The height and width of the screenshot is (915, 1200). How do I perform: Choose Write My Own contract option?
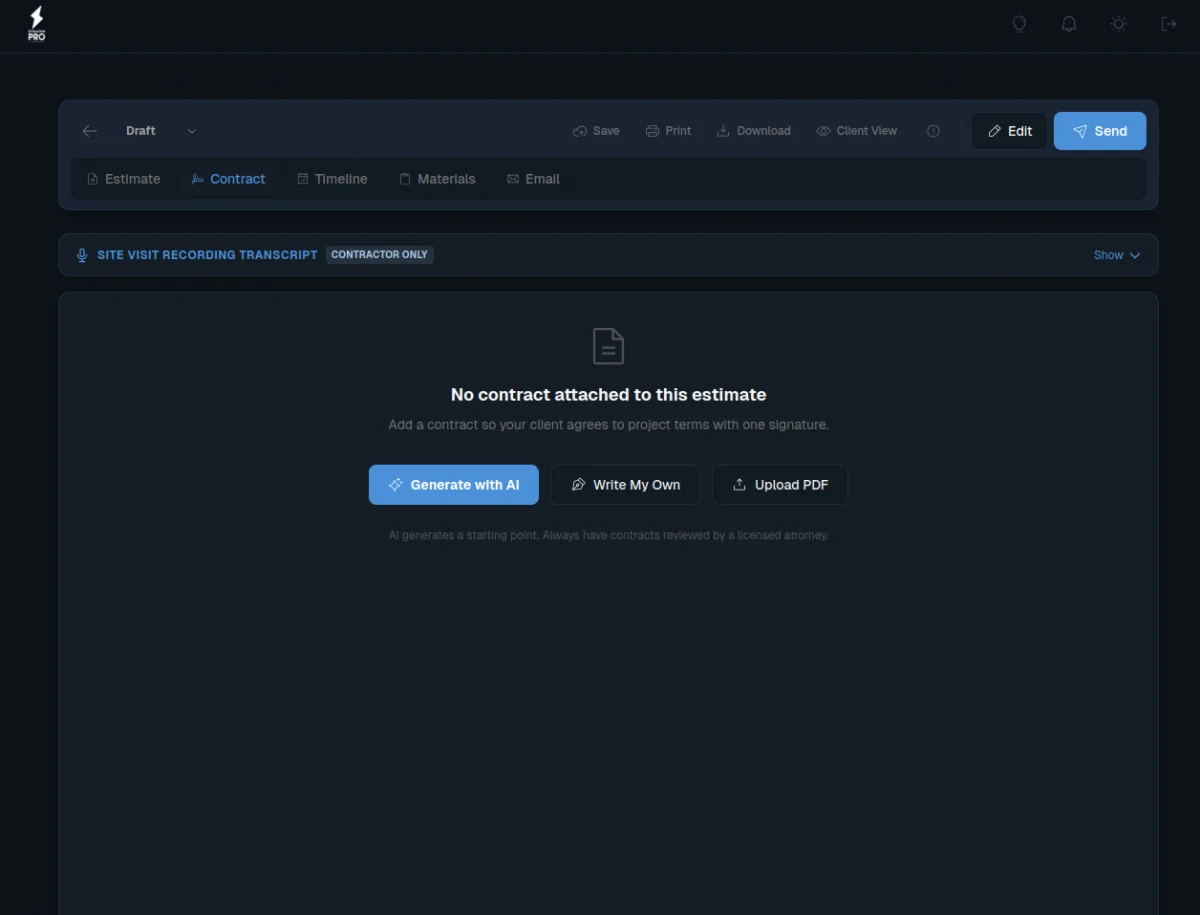625,484
